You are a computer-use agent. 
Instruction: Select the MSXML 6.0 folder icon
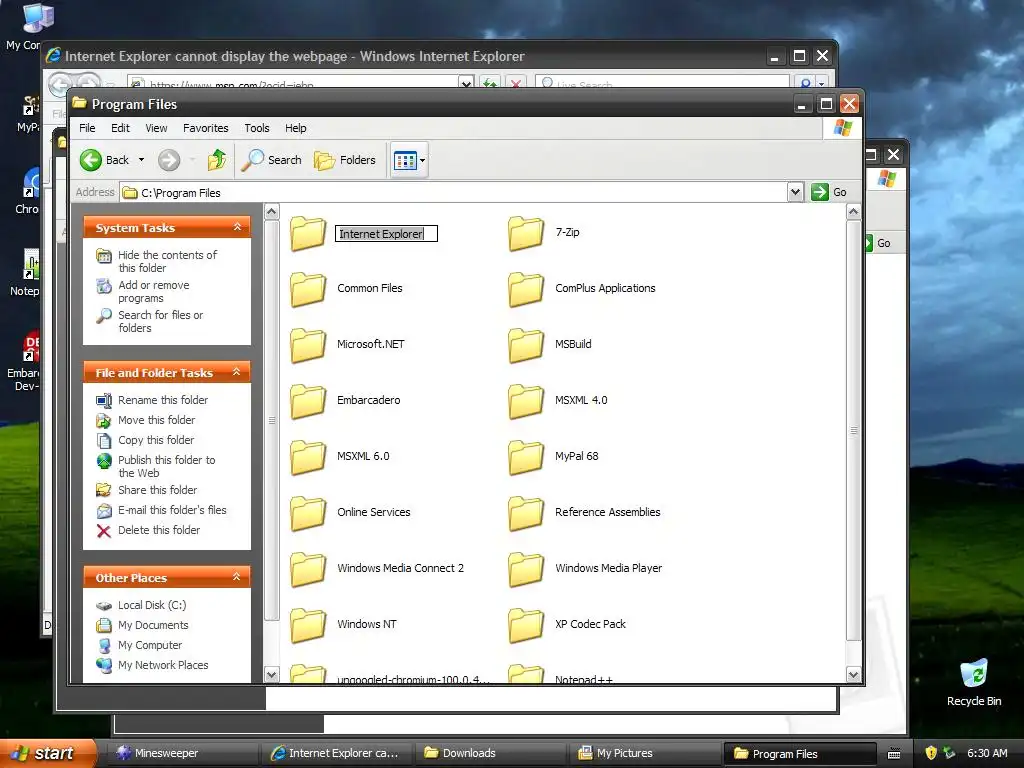point(308,457)
